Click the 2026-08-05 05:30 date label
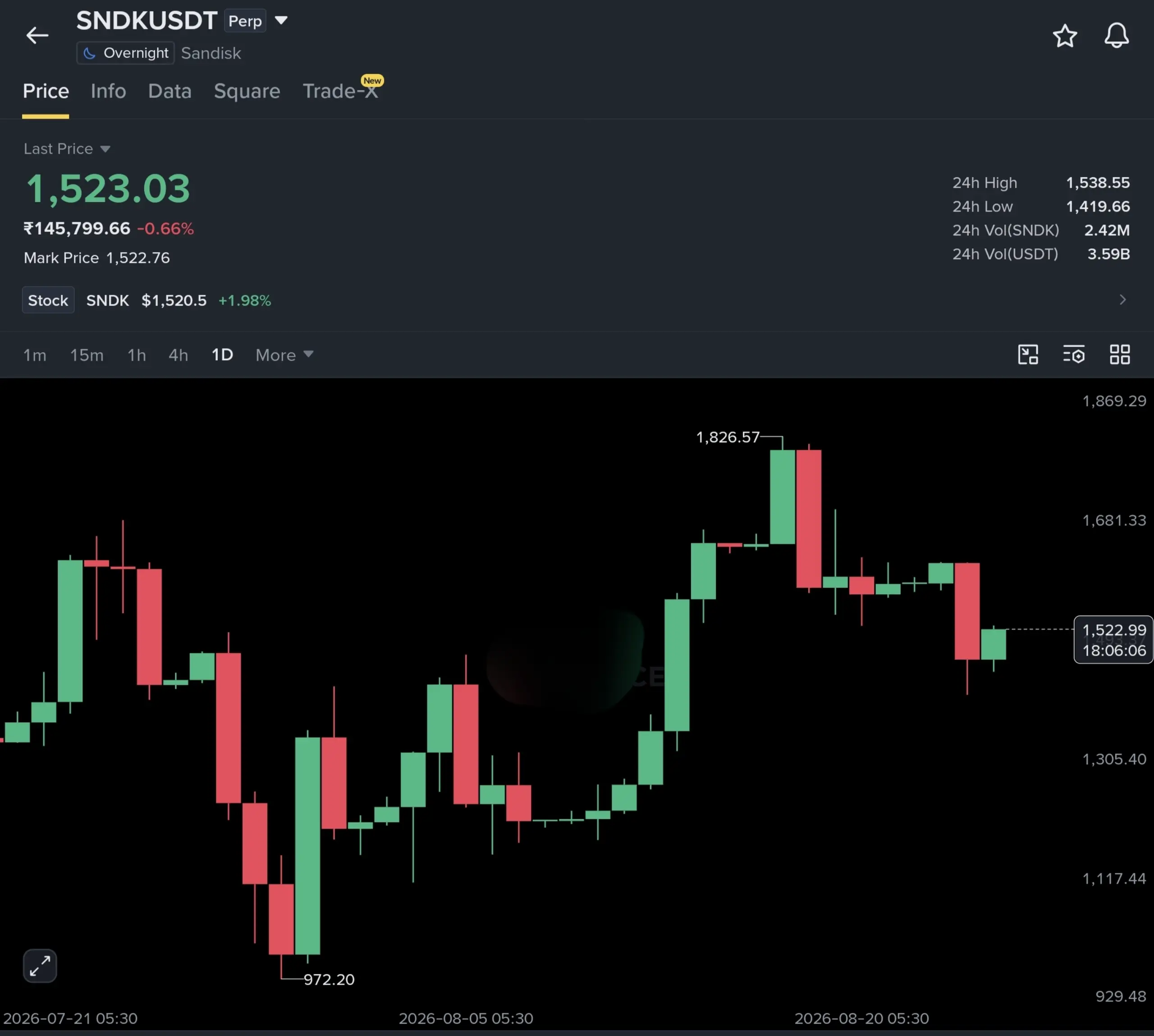 466,1018
